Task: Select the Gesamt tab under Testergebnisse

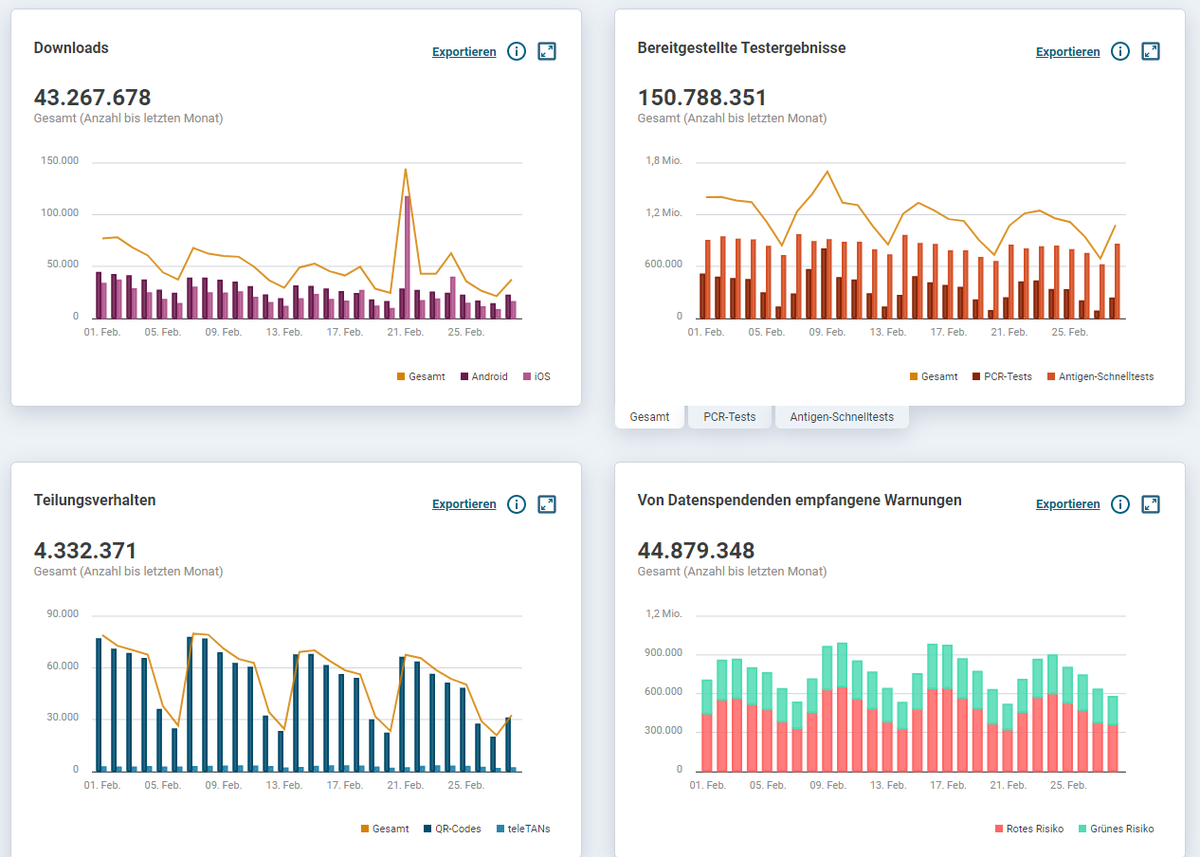Action: 650,416
